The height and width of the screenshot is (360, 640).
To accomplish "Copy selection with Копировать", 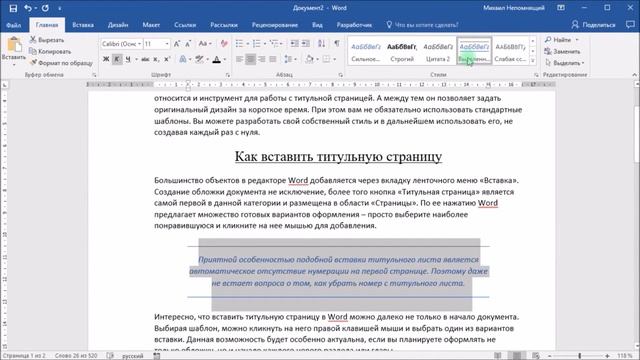I will (x=50, y=51).
